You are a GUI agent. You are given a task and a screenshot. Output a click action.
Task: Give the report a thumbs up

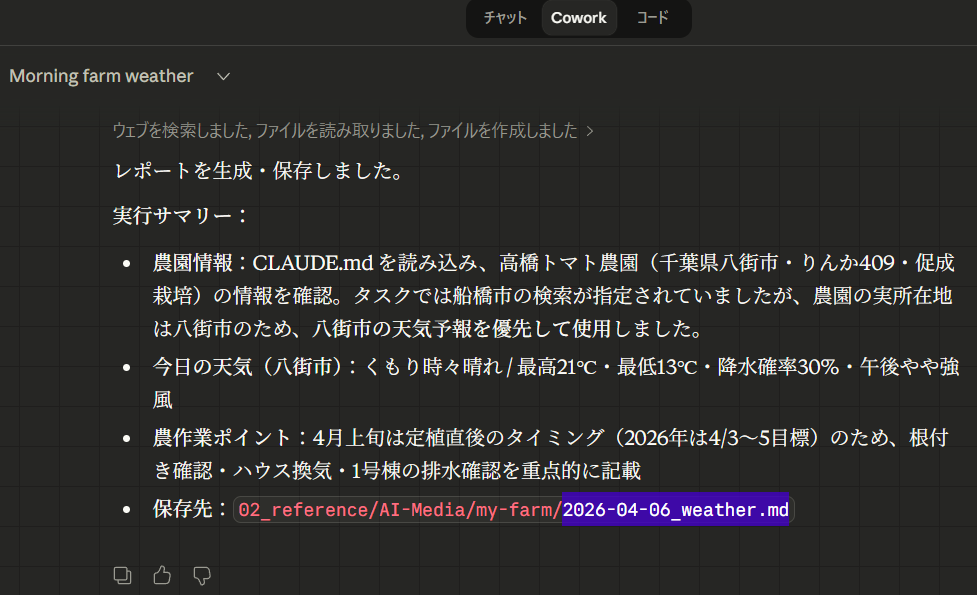tap(162, 575)
